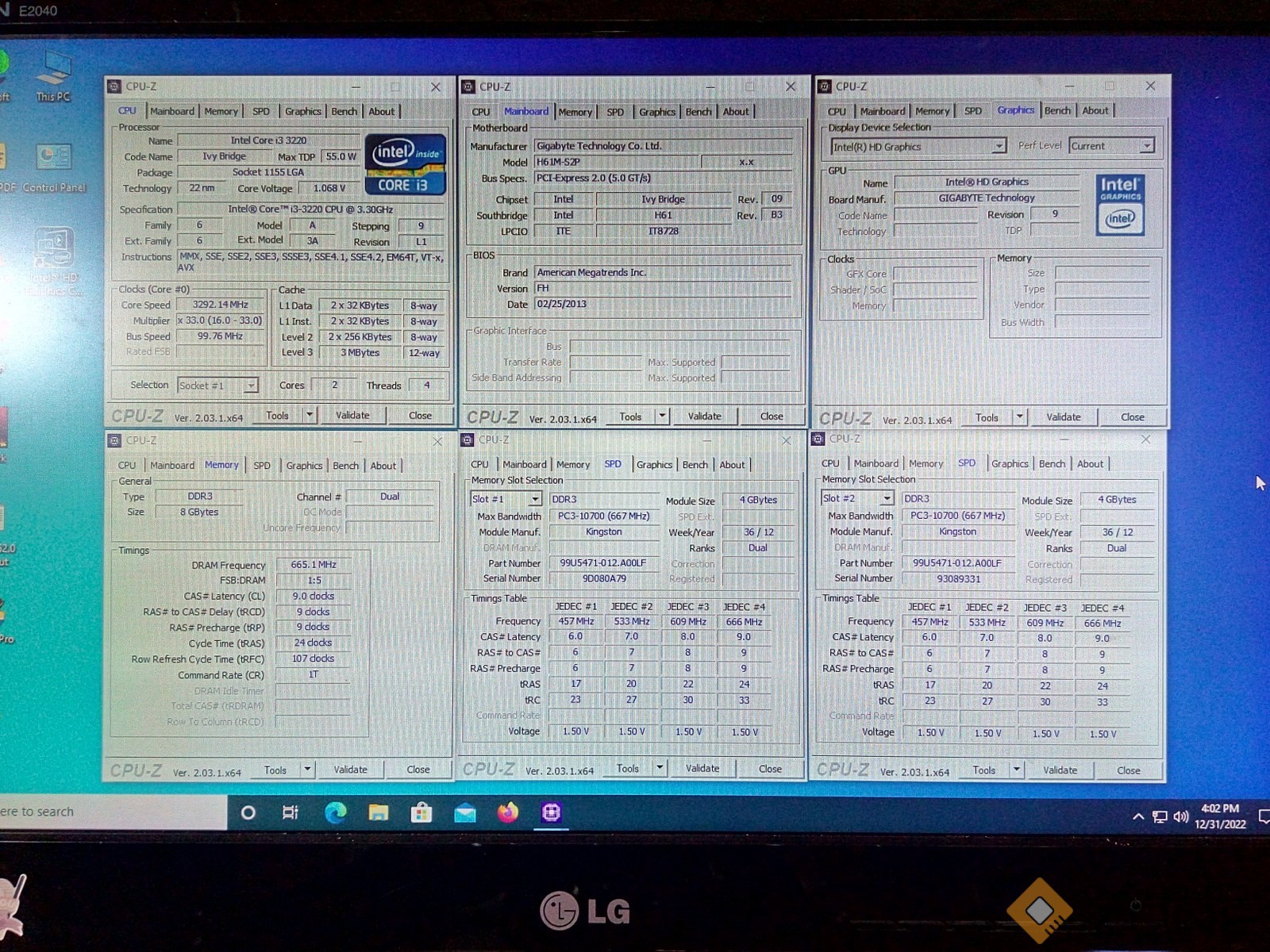Click the CPU-Z title icon of the CPU tab window

pyautogui.click(x=114, y=86)
